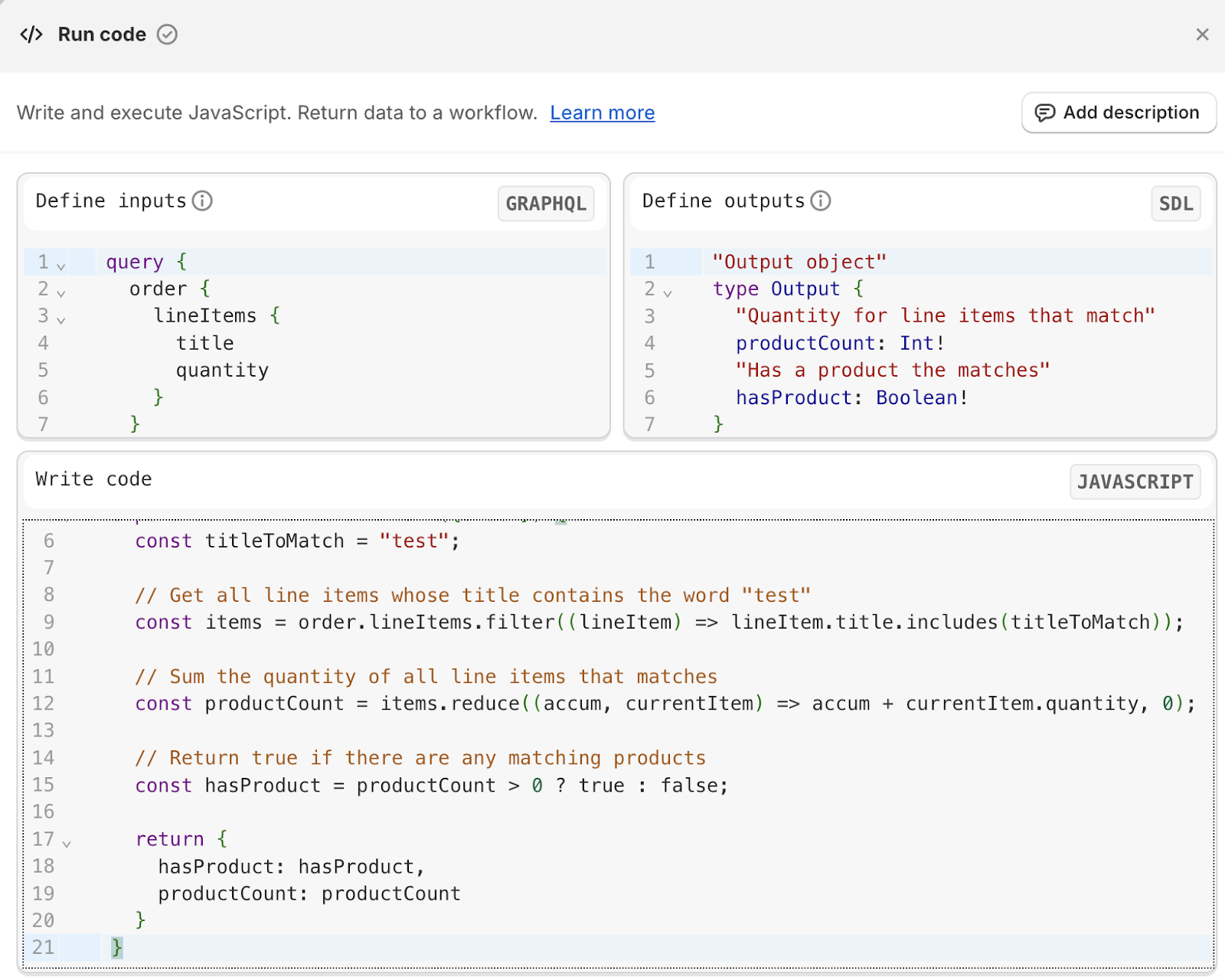The height and width of the screenshot is (980, 1225).
Task: Click the titleToMatch declaration on code line 6
Action: (x=297, y=541)
